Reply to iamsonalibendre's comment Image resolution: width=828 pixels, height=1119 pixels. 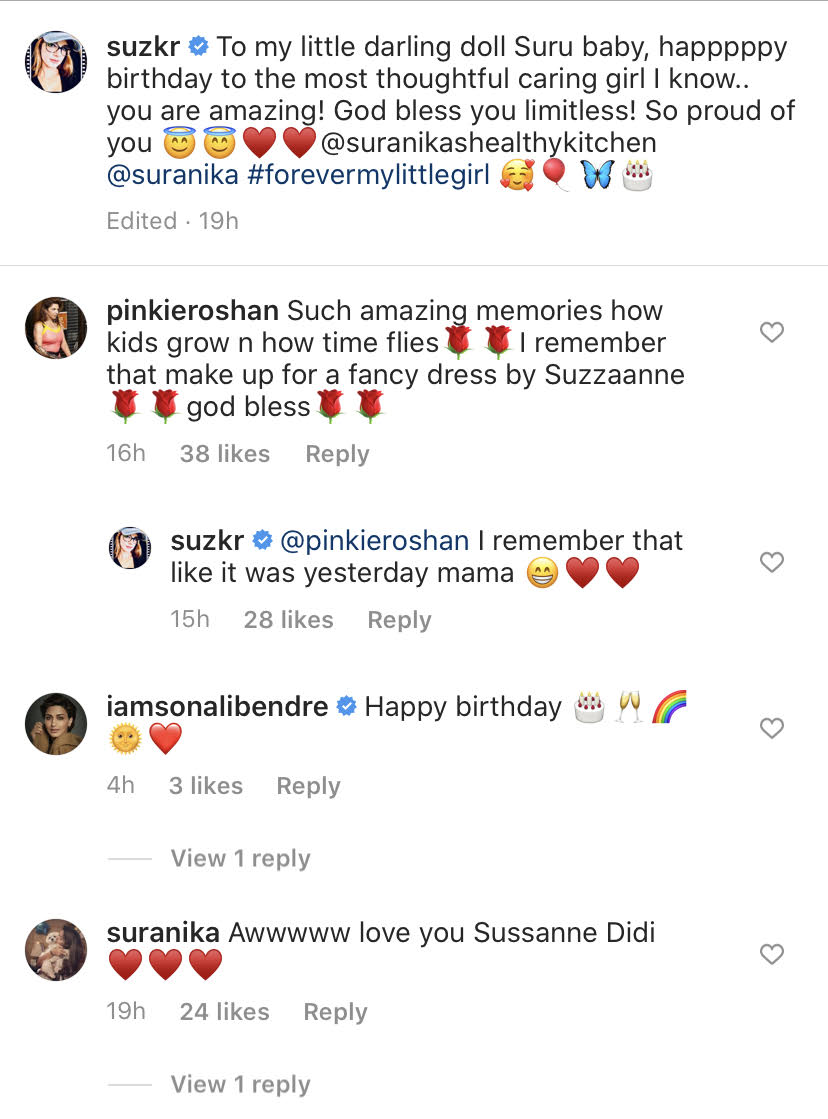pyautogui.click(x=308, y=785)
